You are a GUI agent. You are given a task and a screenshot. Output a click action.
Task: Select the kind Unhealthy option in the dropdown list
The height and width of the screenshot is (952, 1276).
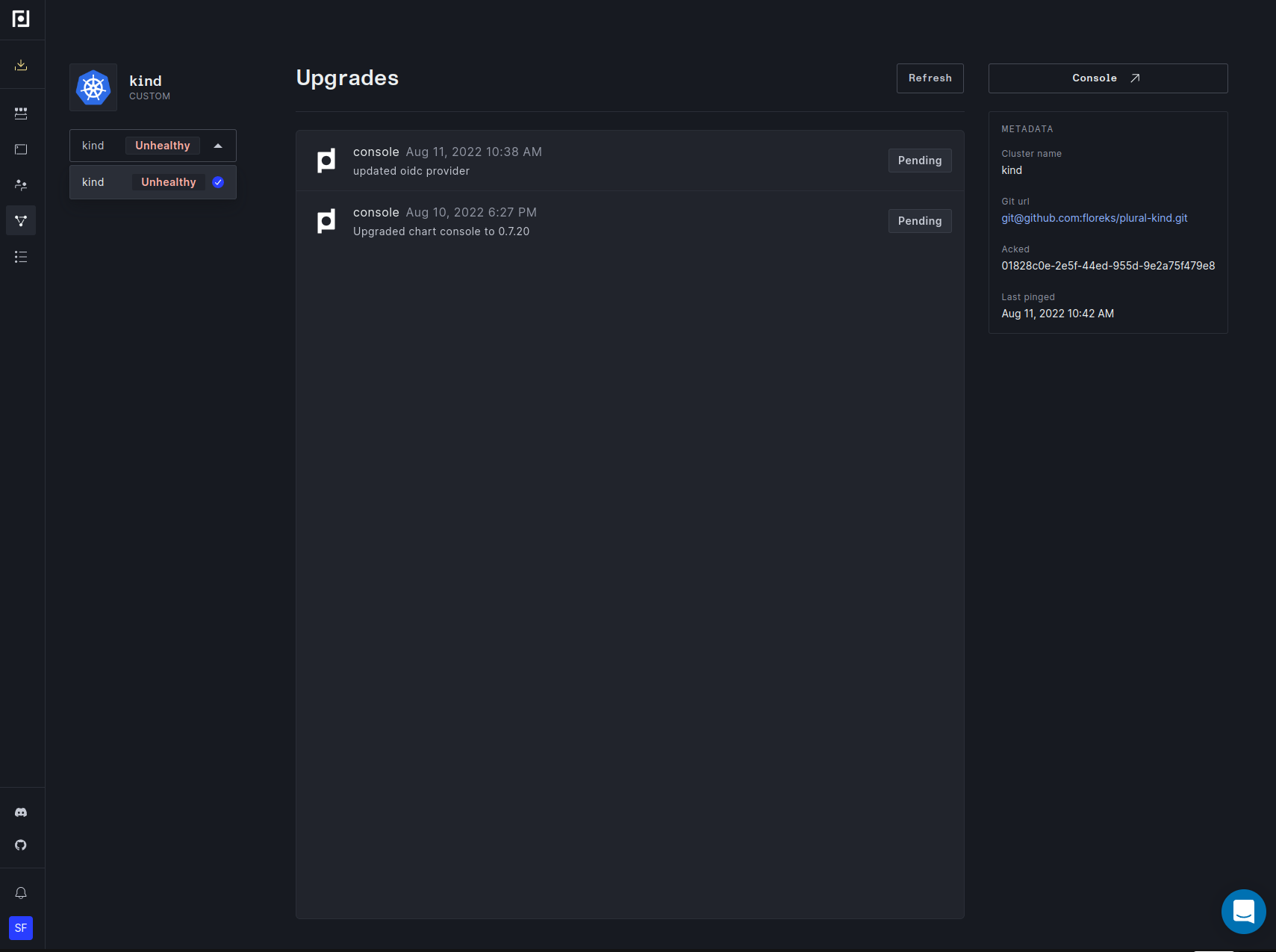coord(153,182)
